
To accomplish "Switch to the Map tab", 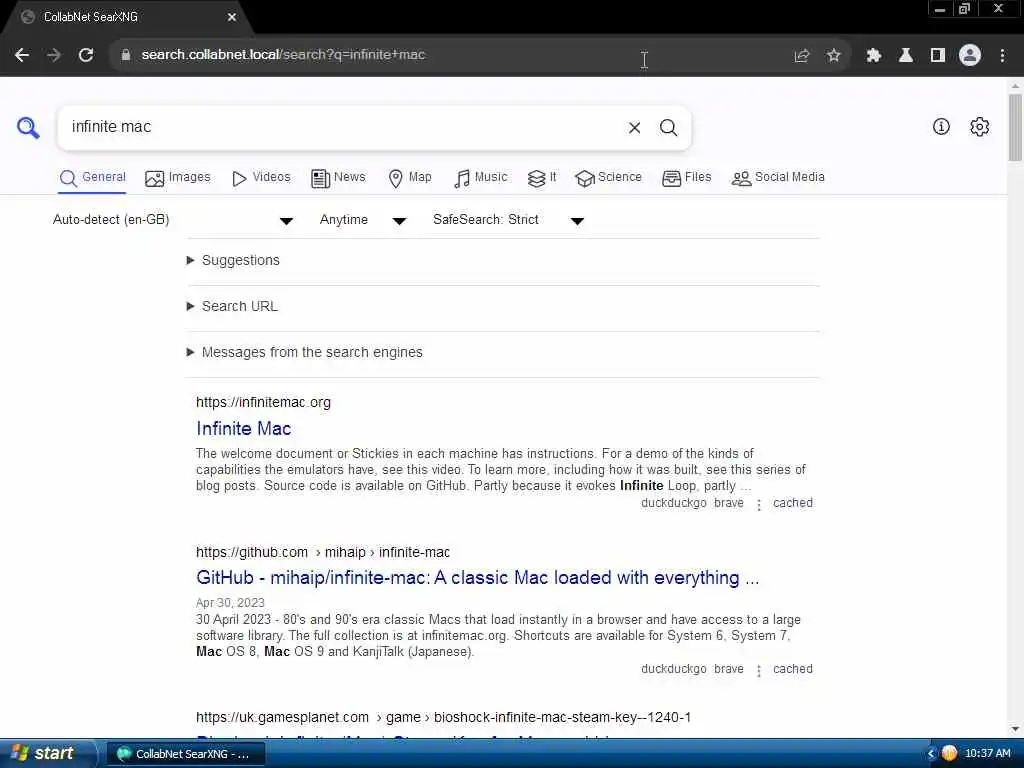I will 410,178.
